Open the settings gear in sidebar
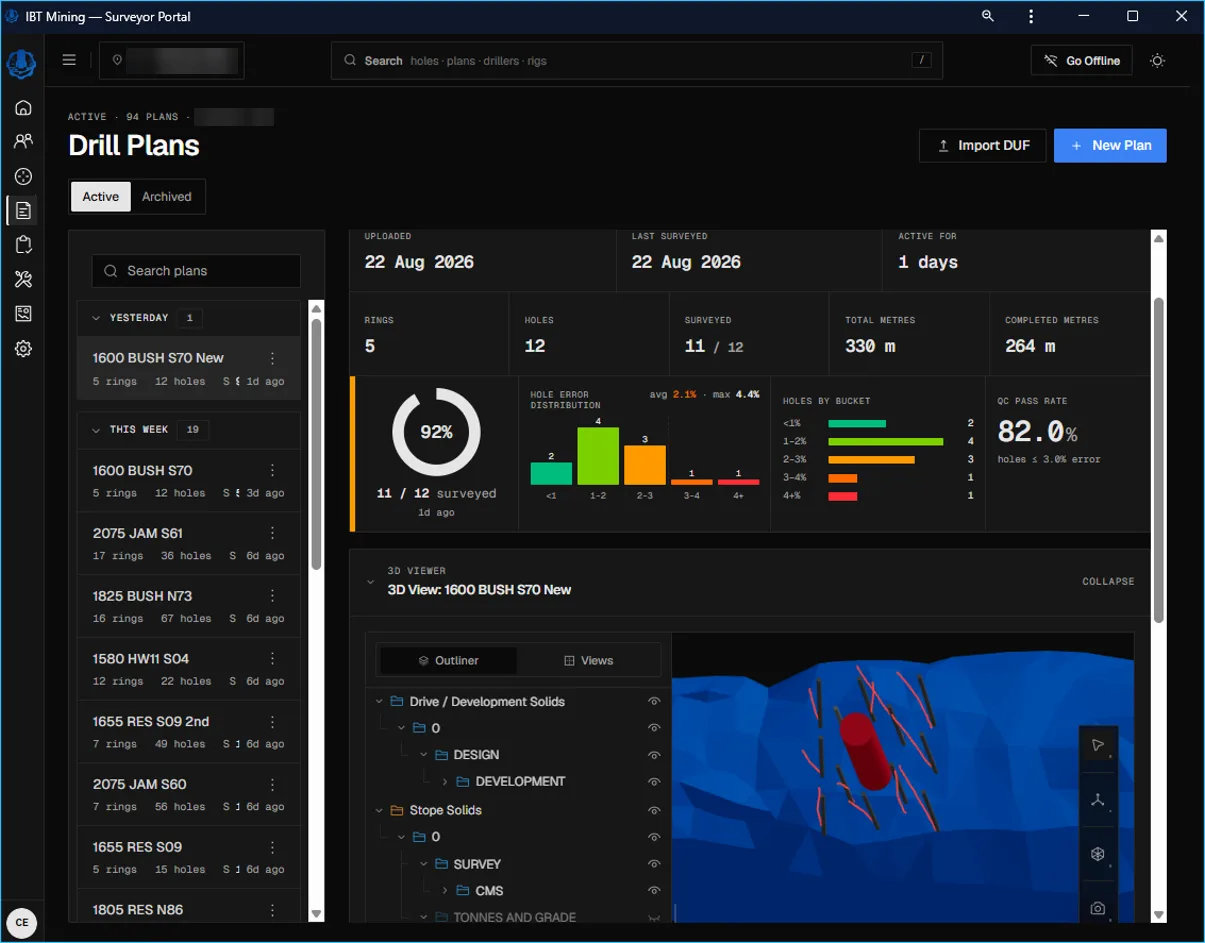Screen dimensions: 1205x943 pos(23,349)
